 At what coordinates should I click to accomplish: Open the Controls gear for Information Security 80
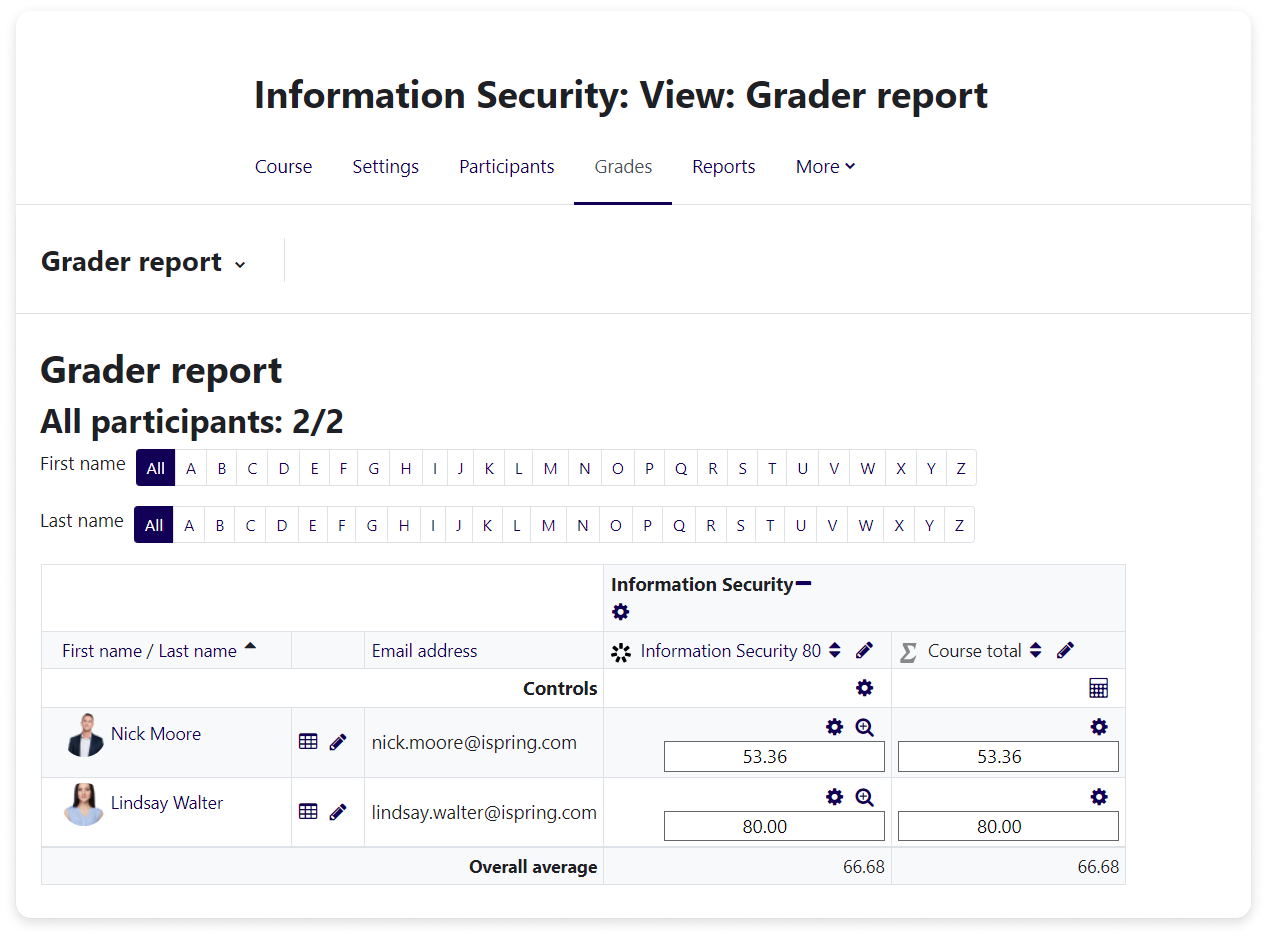(x=865, y=688)
